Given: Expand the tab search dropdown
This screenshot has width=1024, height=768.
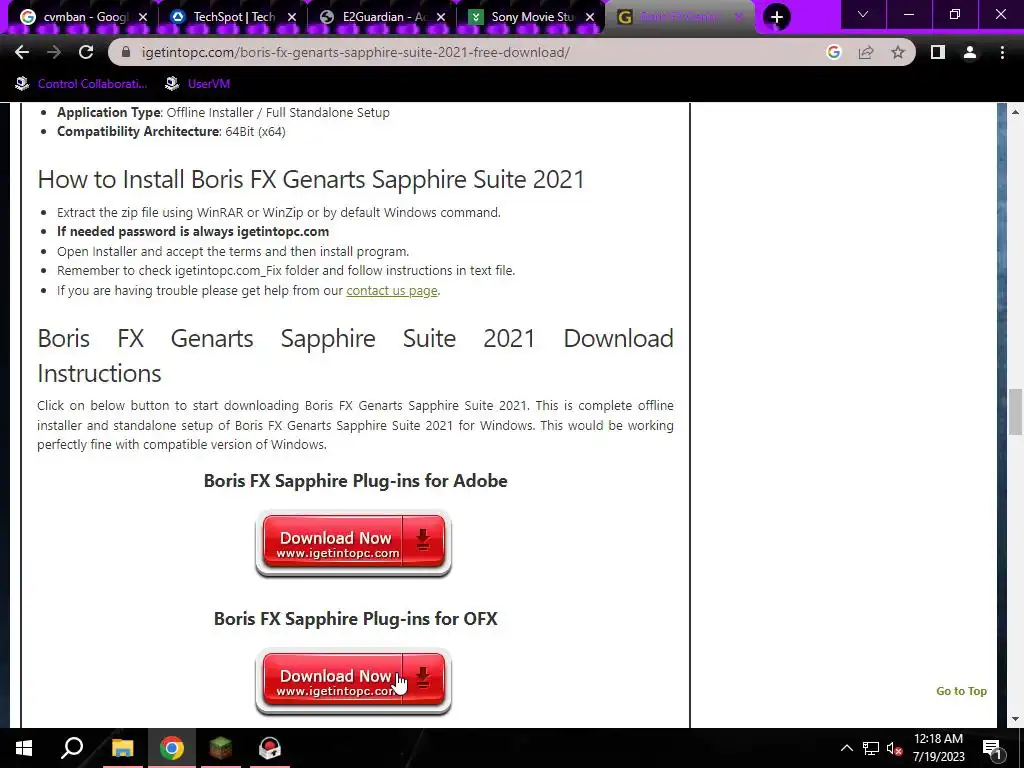Looking at the screenshot, I should 863,14.
